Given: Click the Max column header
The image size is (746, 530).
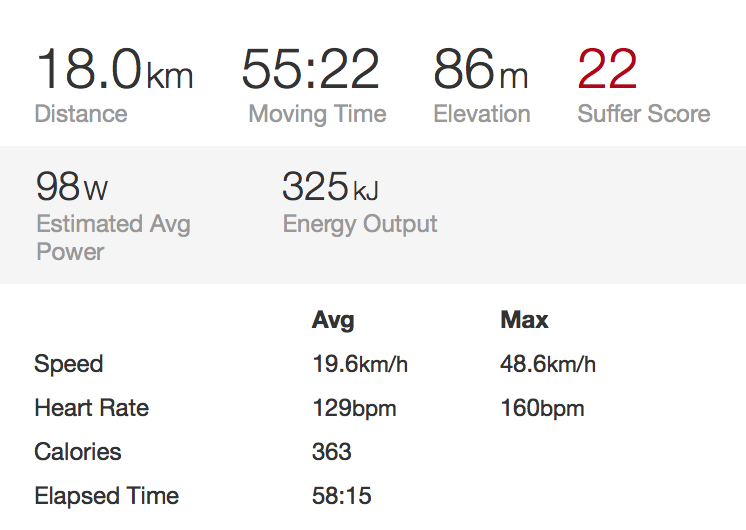Looking at the screenshot, I should click(524, 321).
